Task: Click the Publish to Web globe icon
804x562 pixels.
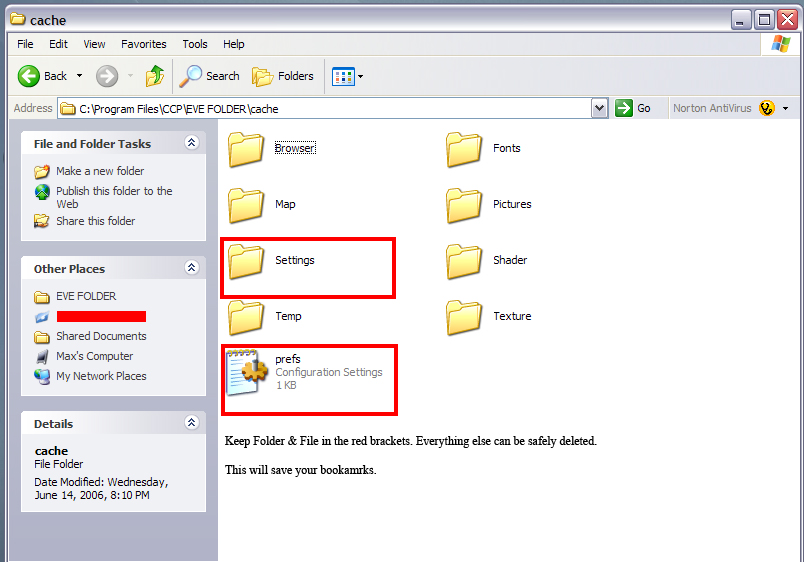Action: point(42,192)
